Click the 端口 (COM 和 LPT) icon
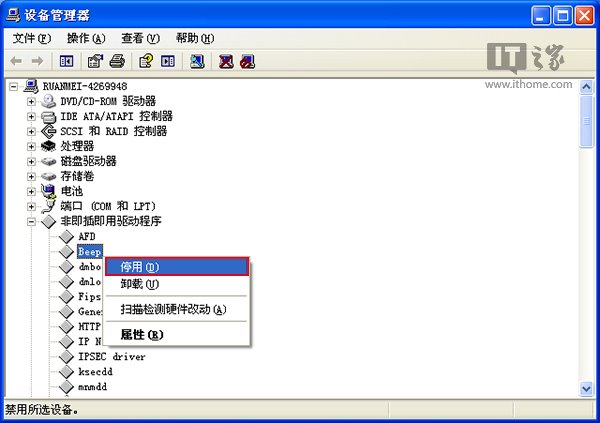This screenshot has height=423, width=600. pos(49,206)
